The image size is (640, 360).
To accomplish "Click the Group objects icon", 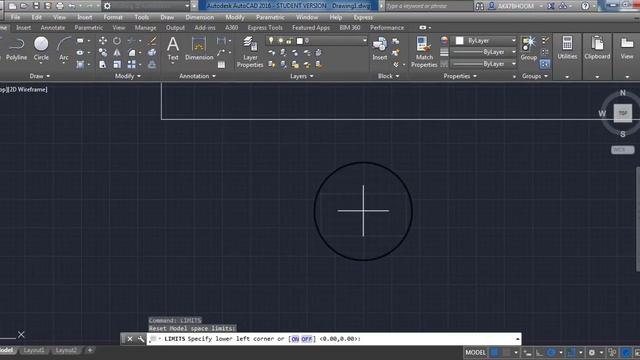I will click(529, 48).
